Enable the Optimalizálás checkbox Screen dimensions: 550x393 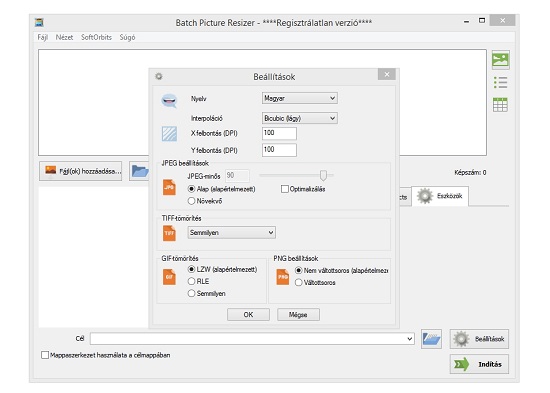coord(284,189)
